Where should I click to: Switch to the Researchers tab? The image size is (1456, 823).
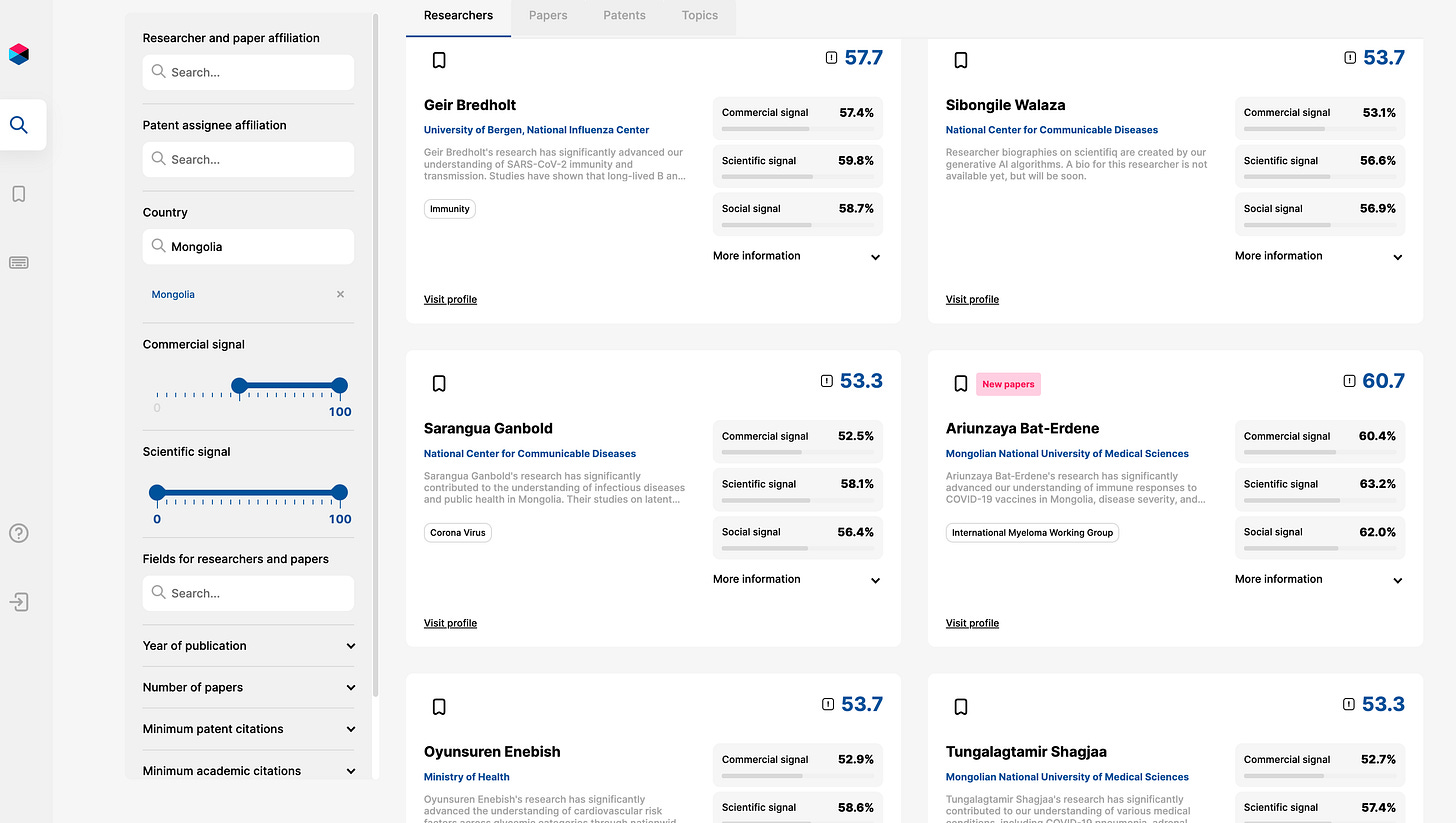(x=458, y=15)
